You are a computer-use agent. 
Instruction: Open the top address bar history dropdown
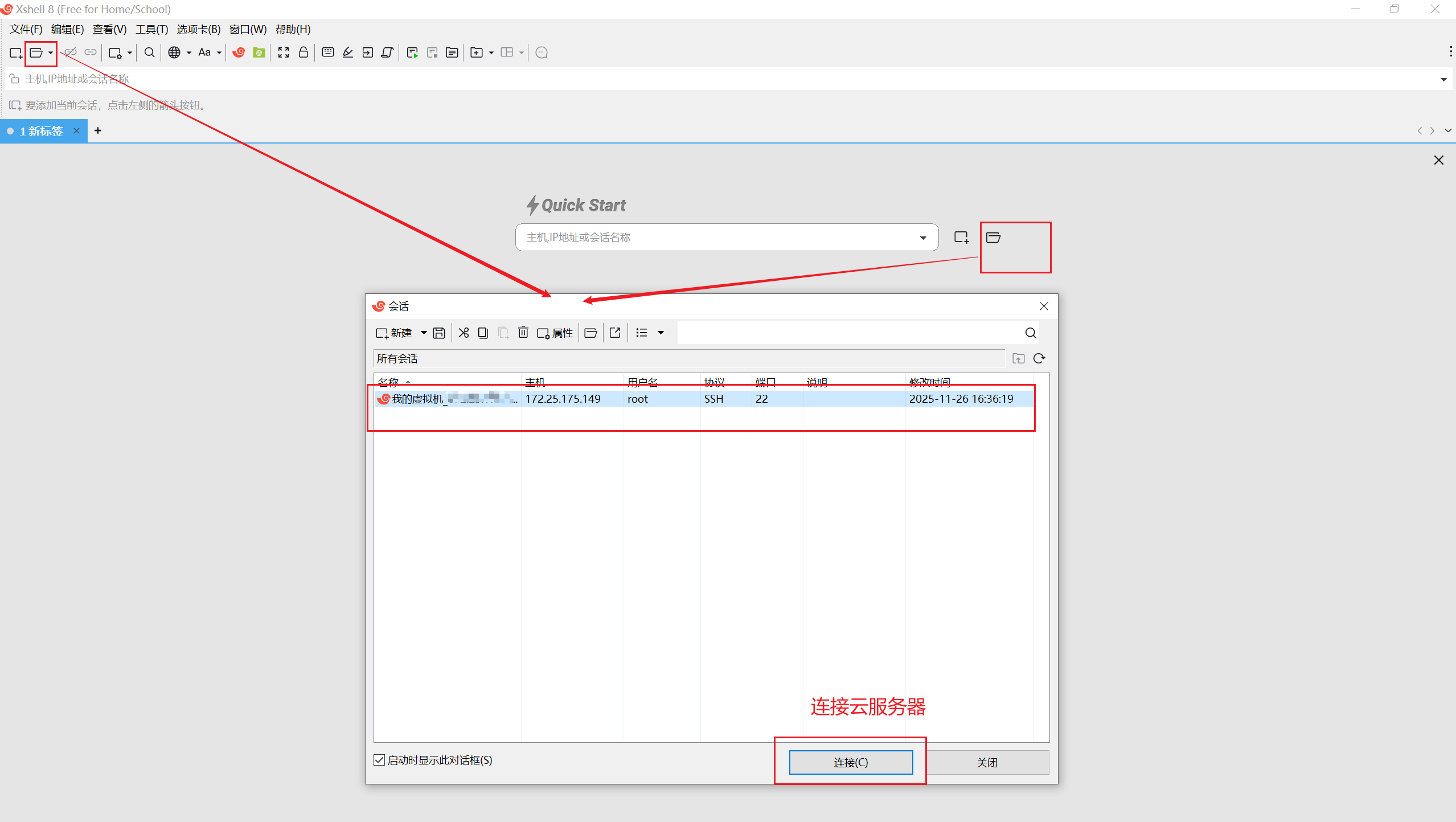1443,79
